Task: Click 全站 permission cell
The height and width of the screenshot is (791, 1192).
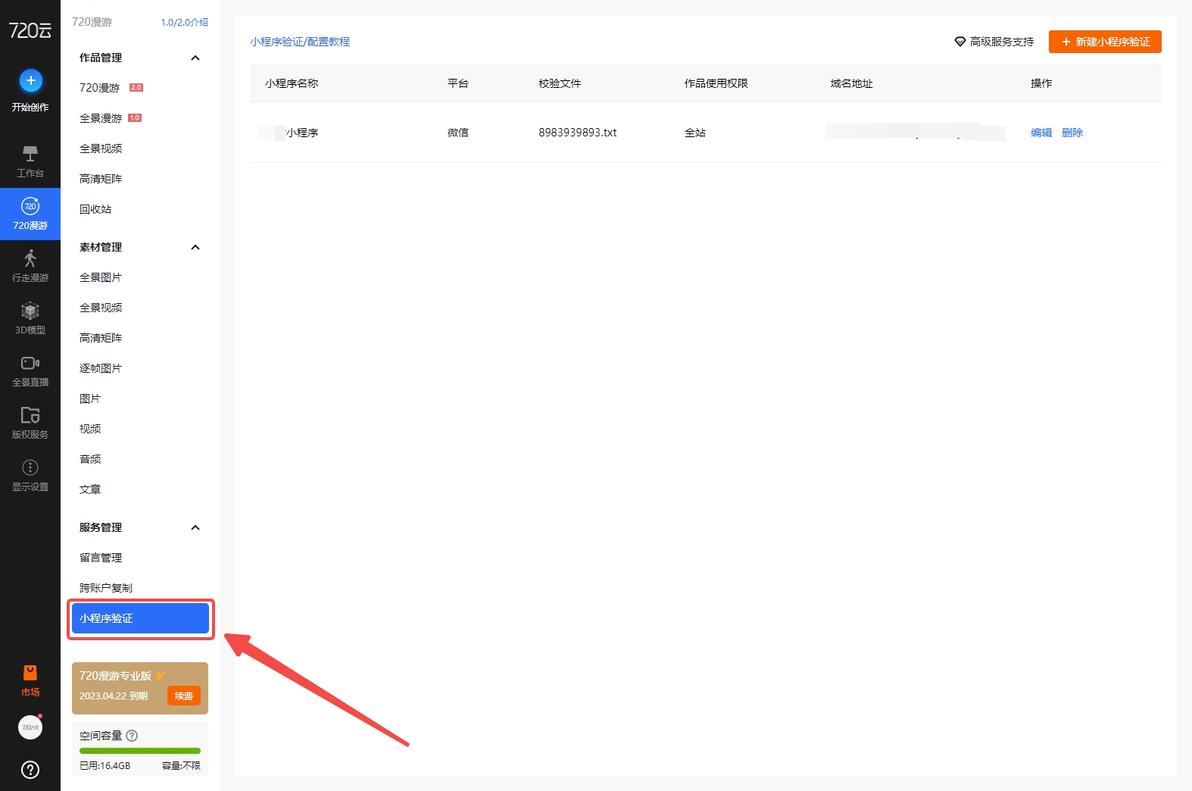Action: tap(695, 132)
